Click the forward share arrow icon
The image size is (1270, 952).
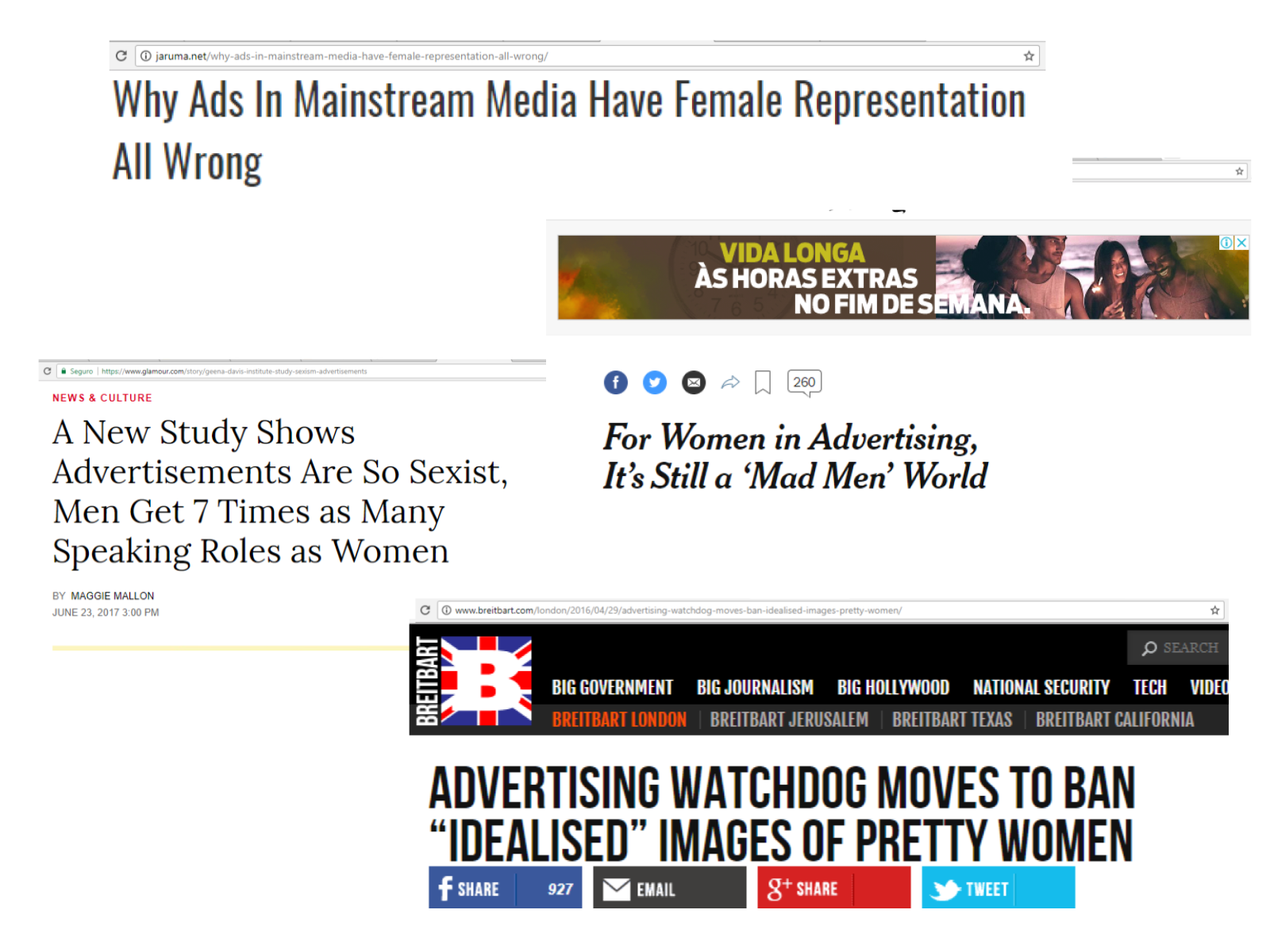[730, 383]
